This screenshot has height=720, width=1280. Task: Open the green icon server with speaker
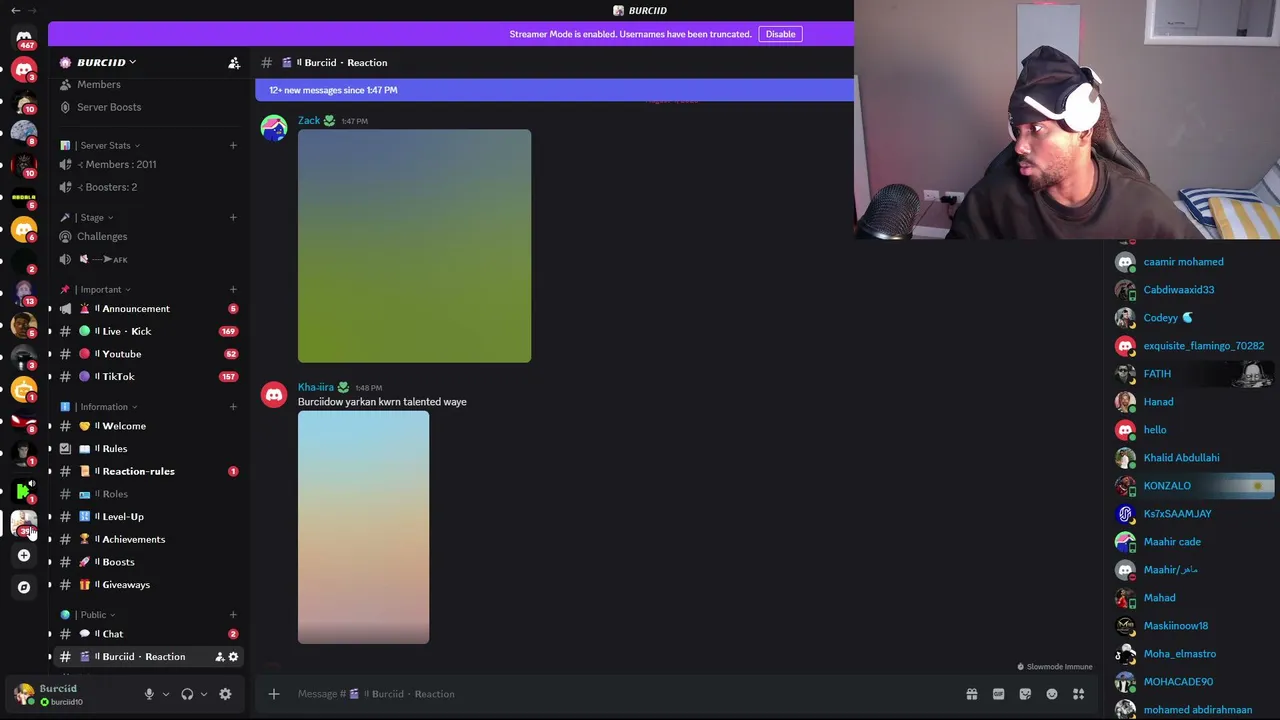coord(24,490)
